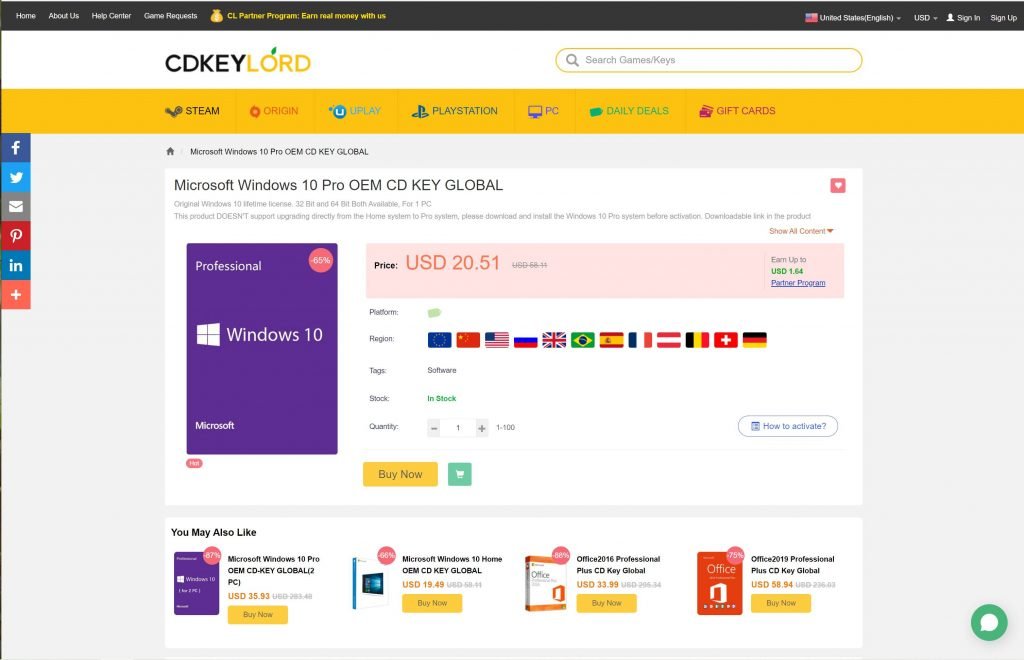
Task: Click the search magnifier icon
Action: tap(572, 60)
